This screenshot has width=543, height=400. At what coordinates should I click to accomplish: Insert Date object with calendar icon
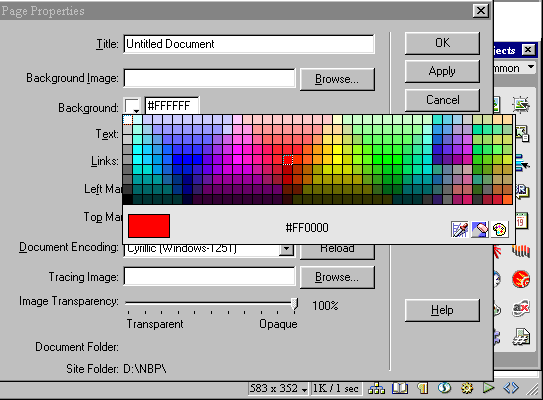tap(522, 221)
